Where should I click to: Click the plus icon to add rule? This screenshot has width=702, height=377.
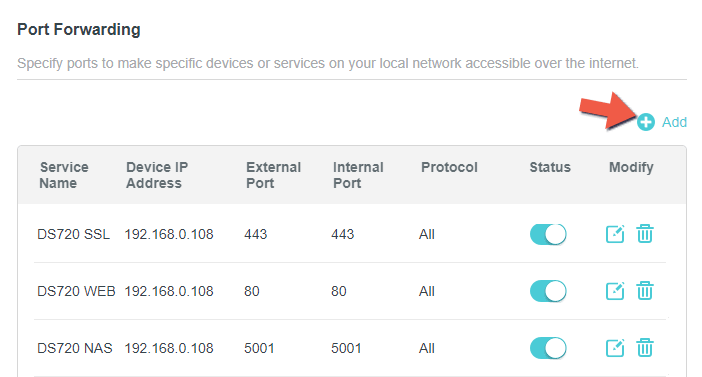pos(646,122)
